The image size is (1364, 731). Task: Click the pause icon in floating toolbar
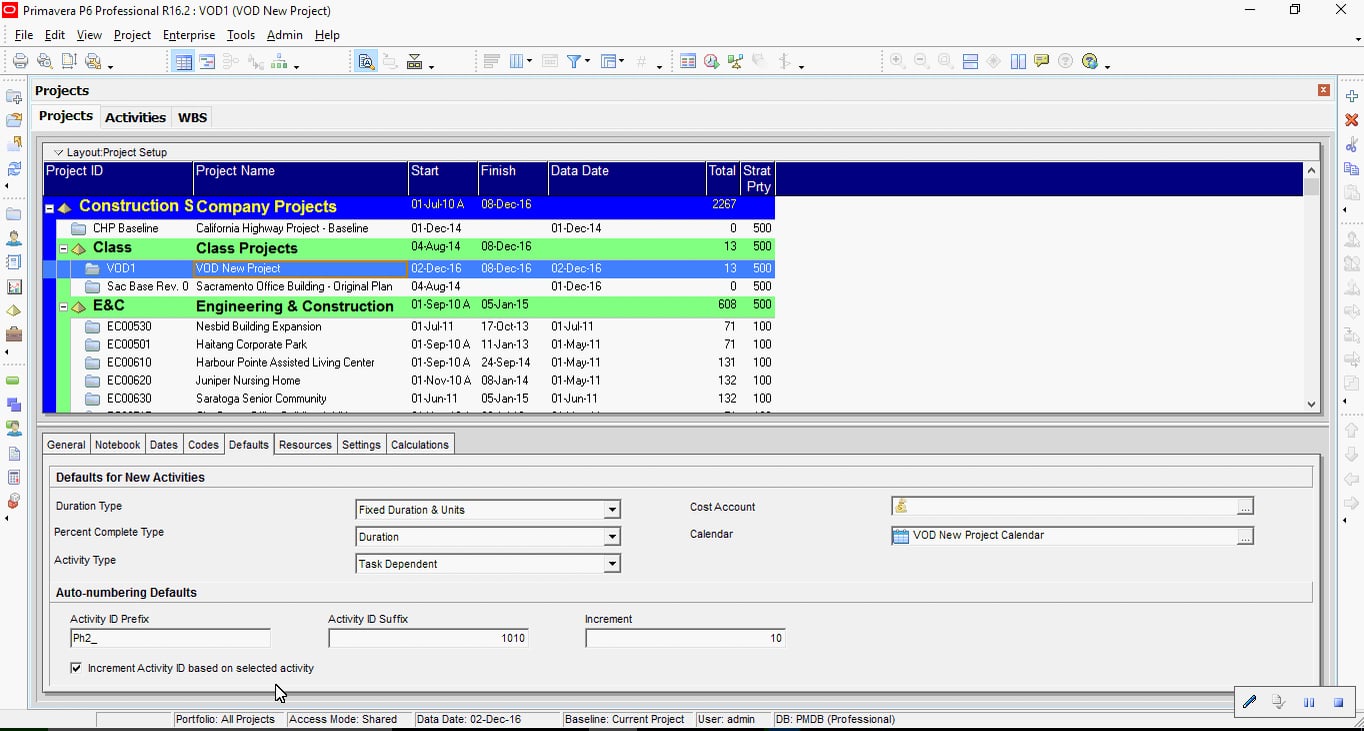1309,702
